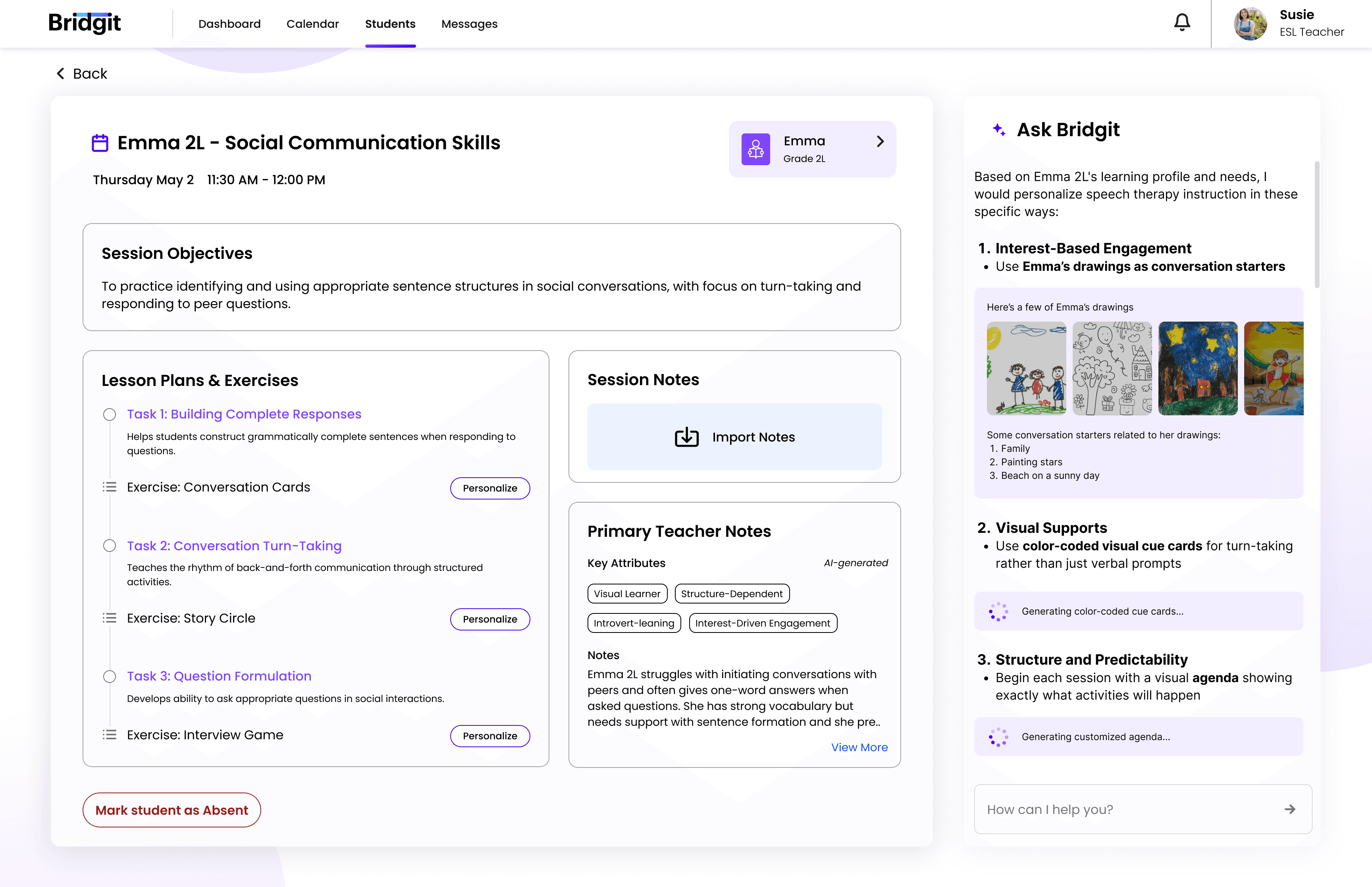The height and width of the screenshot is (887, 1372).
Task: Click the Interest-Driven Engagement tag
Action: tap(763, 623)
